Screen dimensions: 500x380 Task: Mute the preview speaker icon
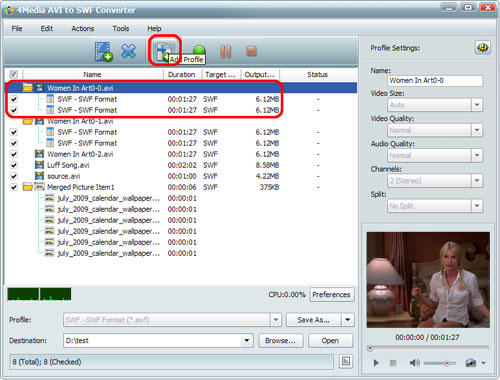pos(414,363)
